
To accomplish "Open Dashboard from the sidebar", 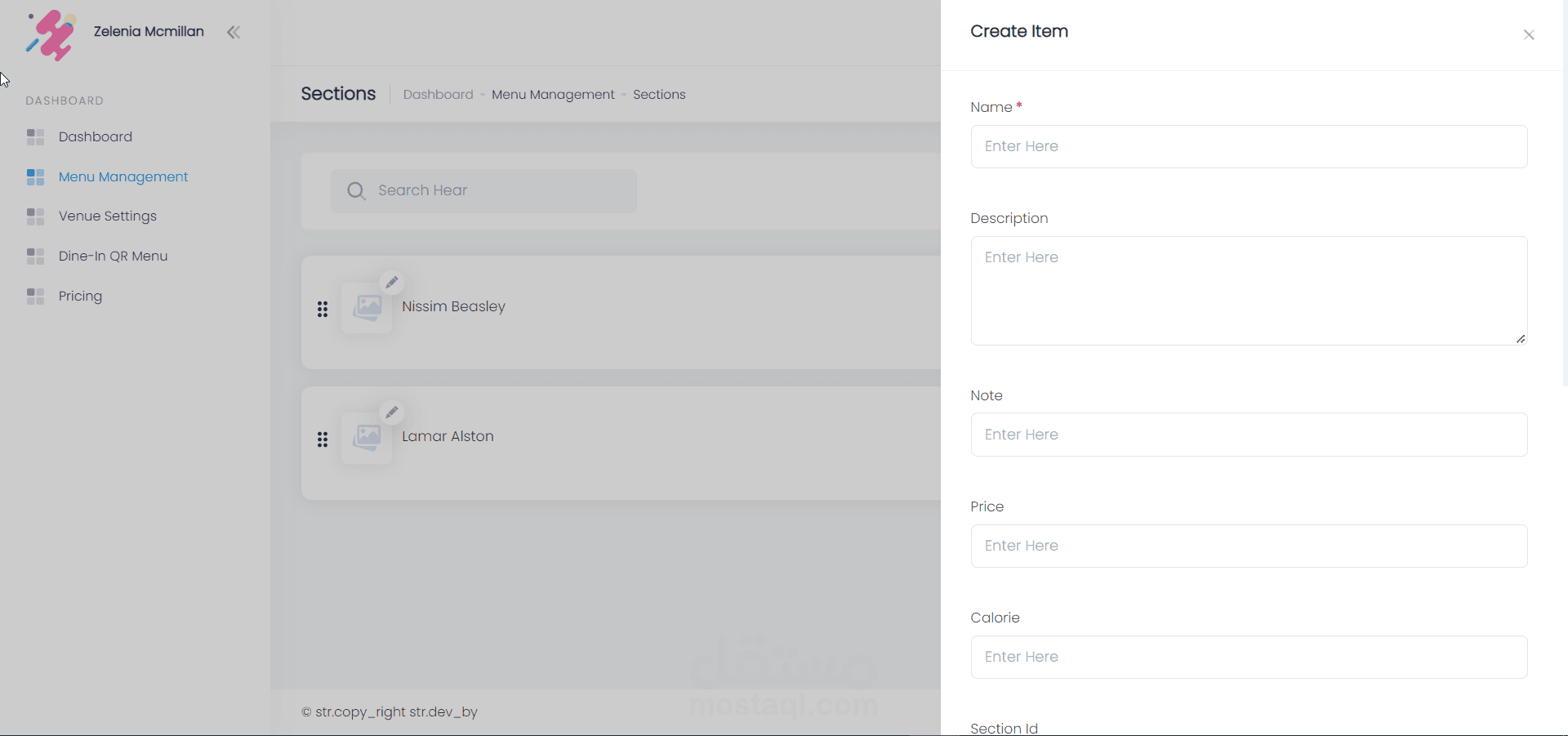I will tap(95, 137).
